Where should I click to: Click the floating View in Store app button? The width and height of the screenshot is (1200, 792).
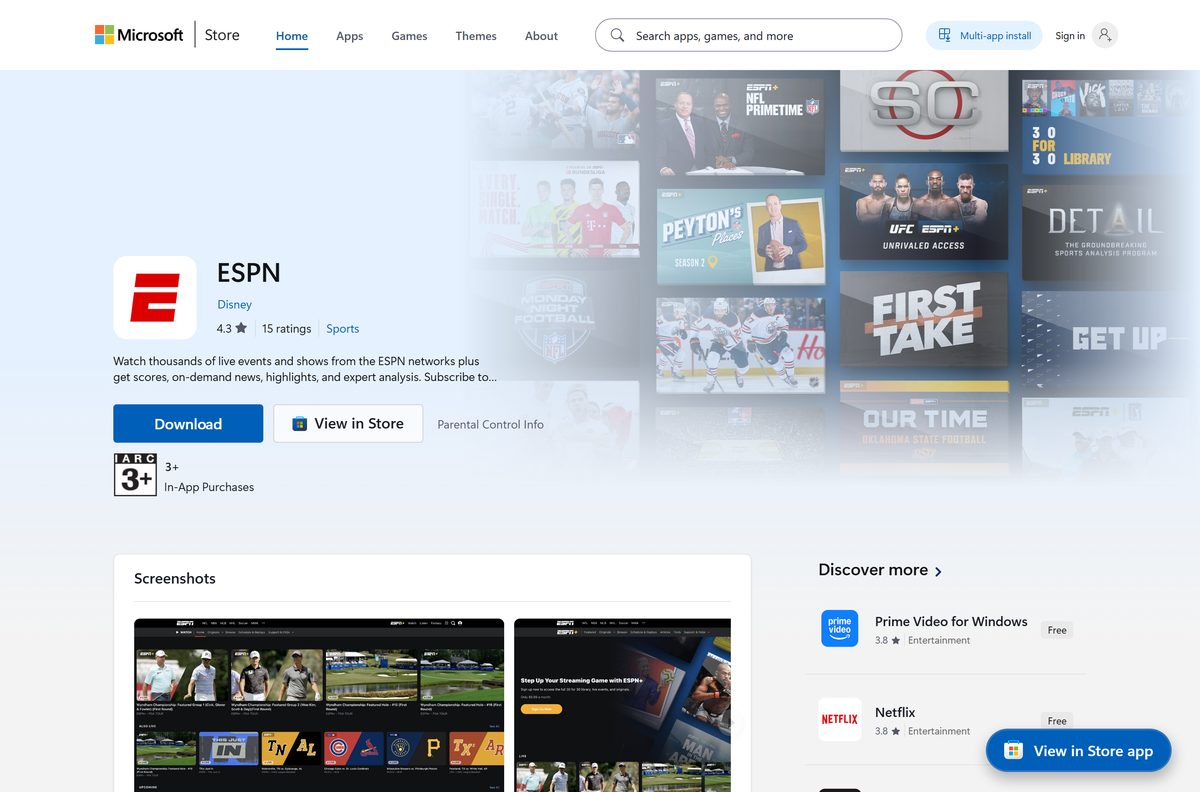[x=1078, y=751]
